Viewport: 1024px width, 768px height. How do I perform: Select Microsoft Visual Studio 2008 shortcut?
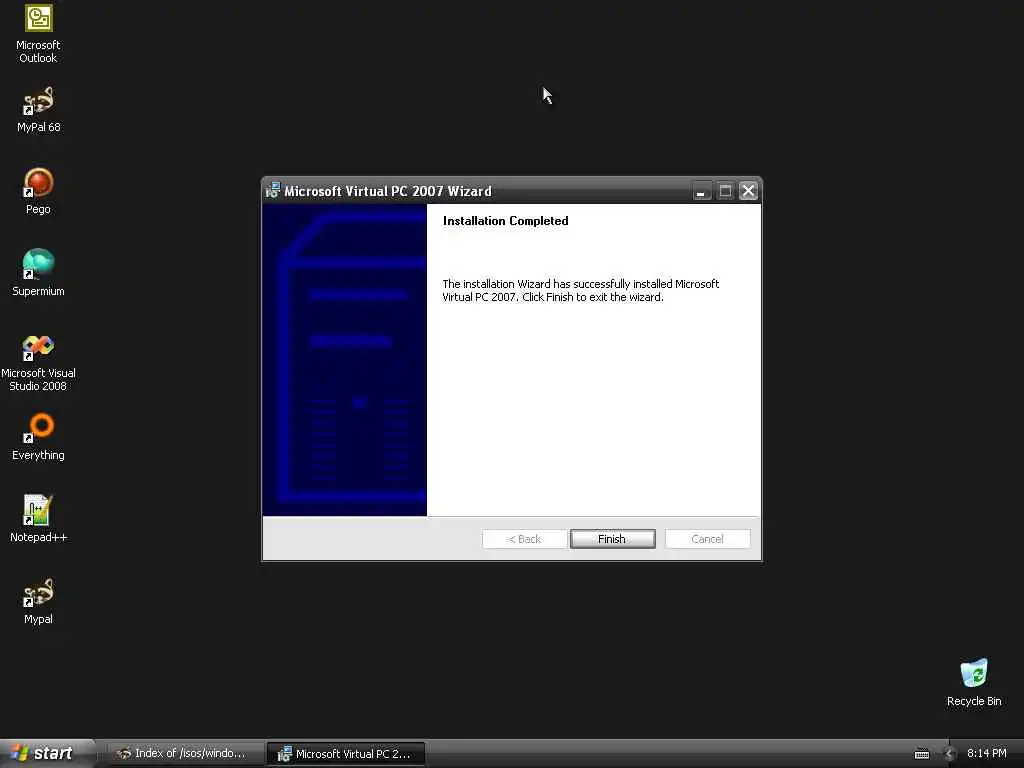tap(39, 362)
